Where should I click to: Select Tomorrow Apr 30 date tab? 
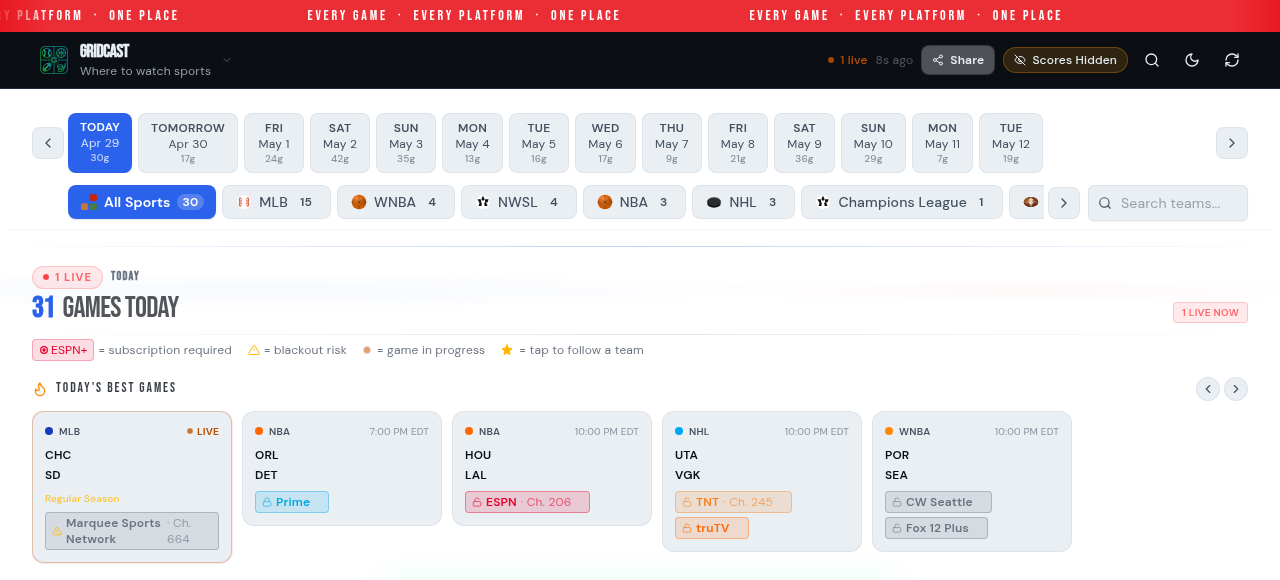[x=188, y=143]
